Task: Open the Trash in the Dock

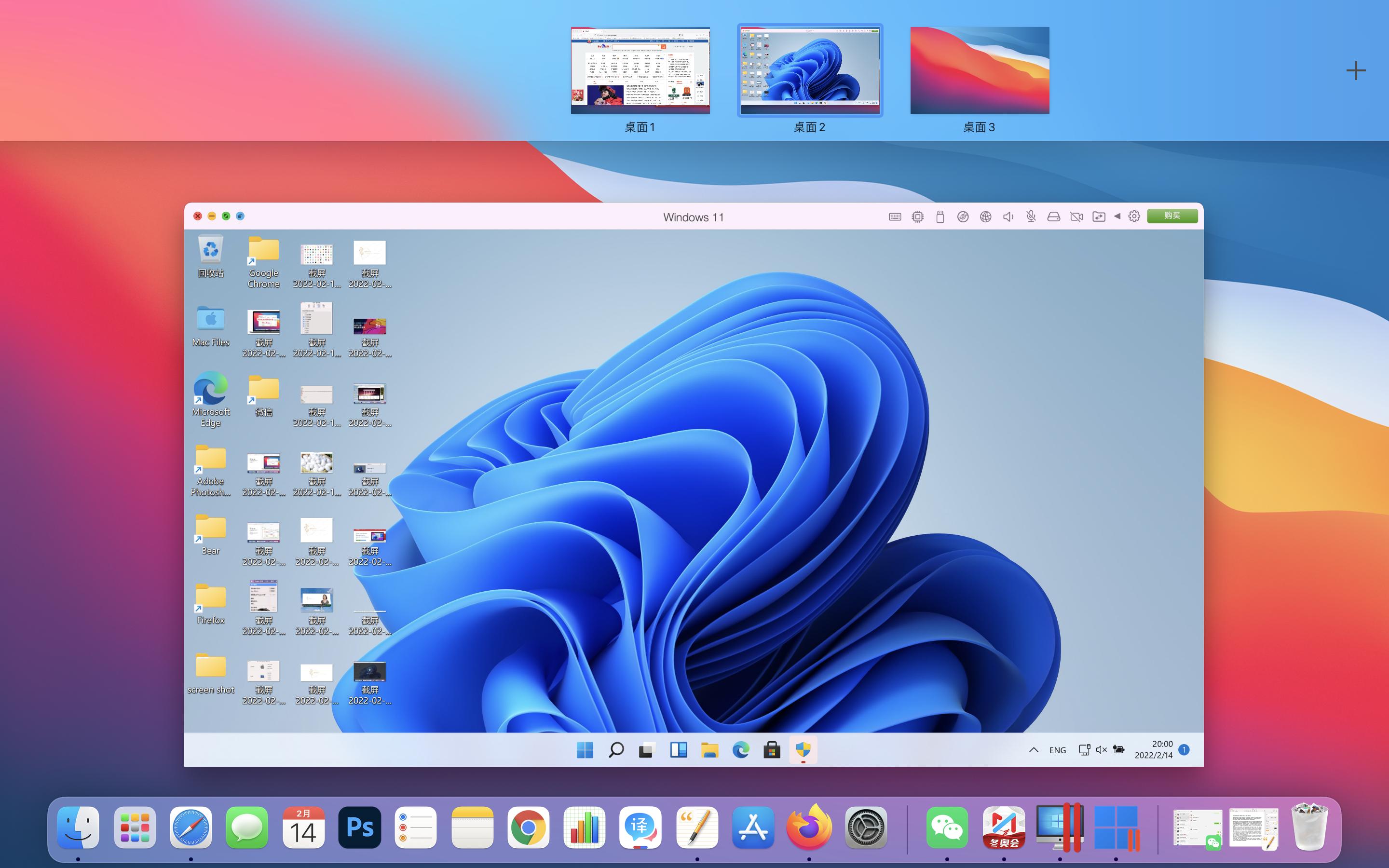Action: click(x=1310, y=826)
